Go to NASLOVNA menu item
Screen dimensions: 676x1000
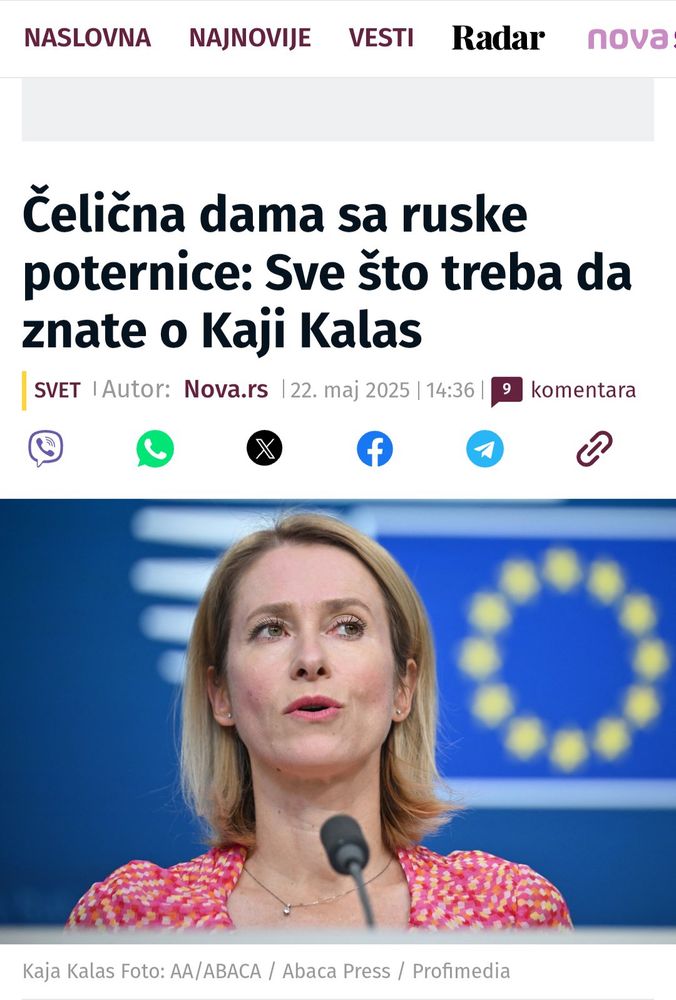[x=87, y=38]
